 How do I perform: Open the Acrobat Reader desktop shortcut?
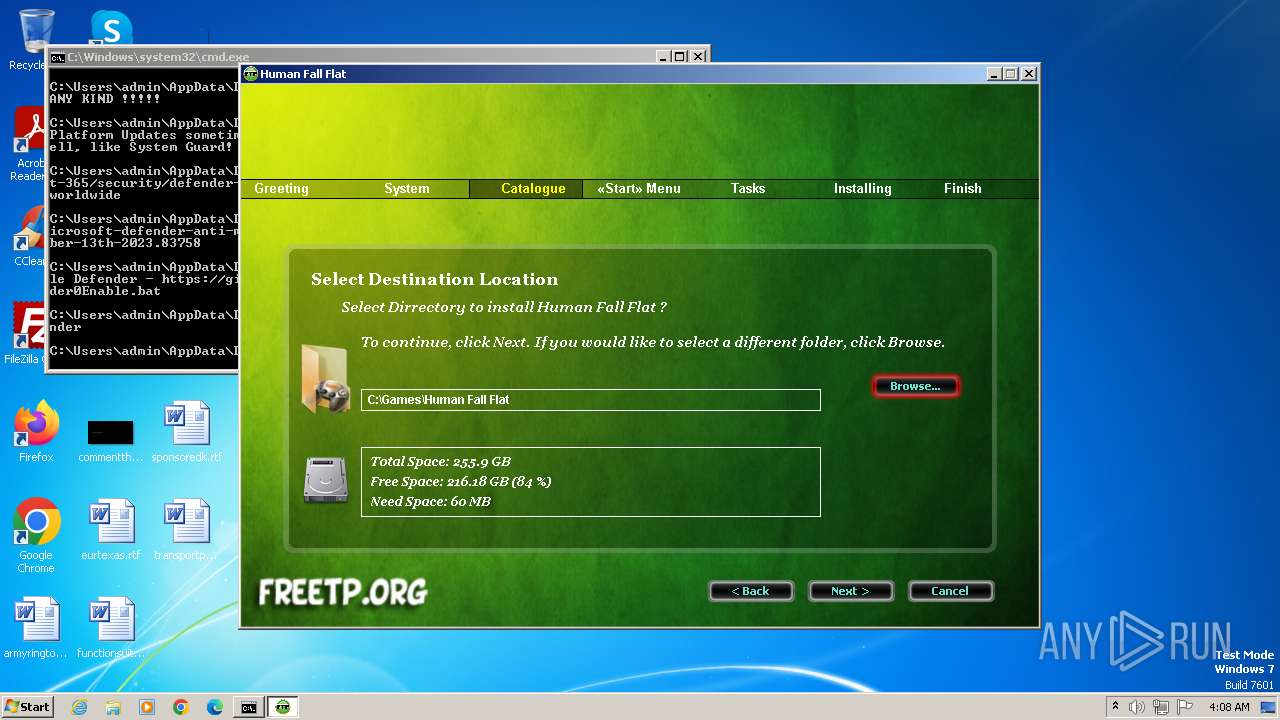[x=30, y=145]
